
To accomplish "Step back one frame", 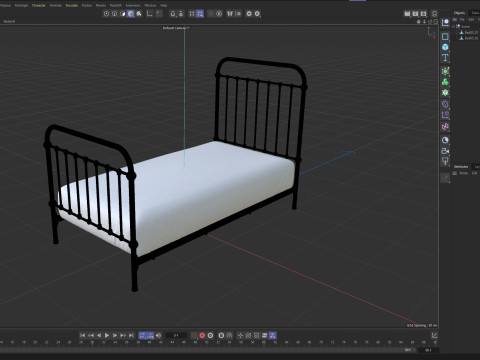I will point(99,335).
